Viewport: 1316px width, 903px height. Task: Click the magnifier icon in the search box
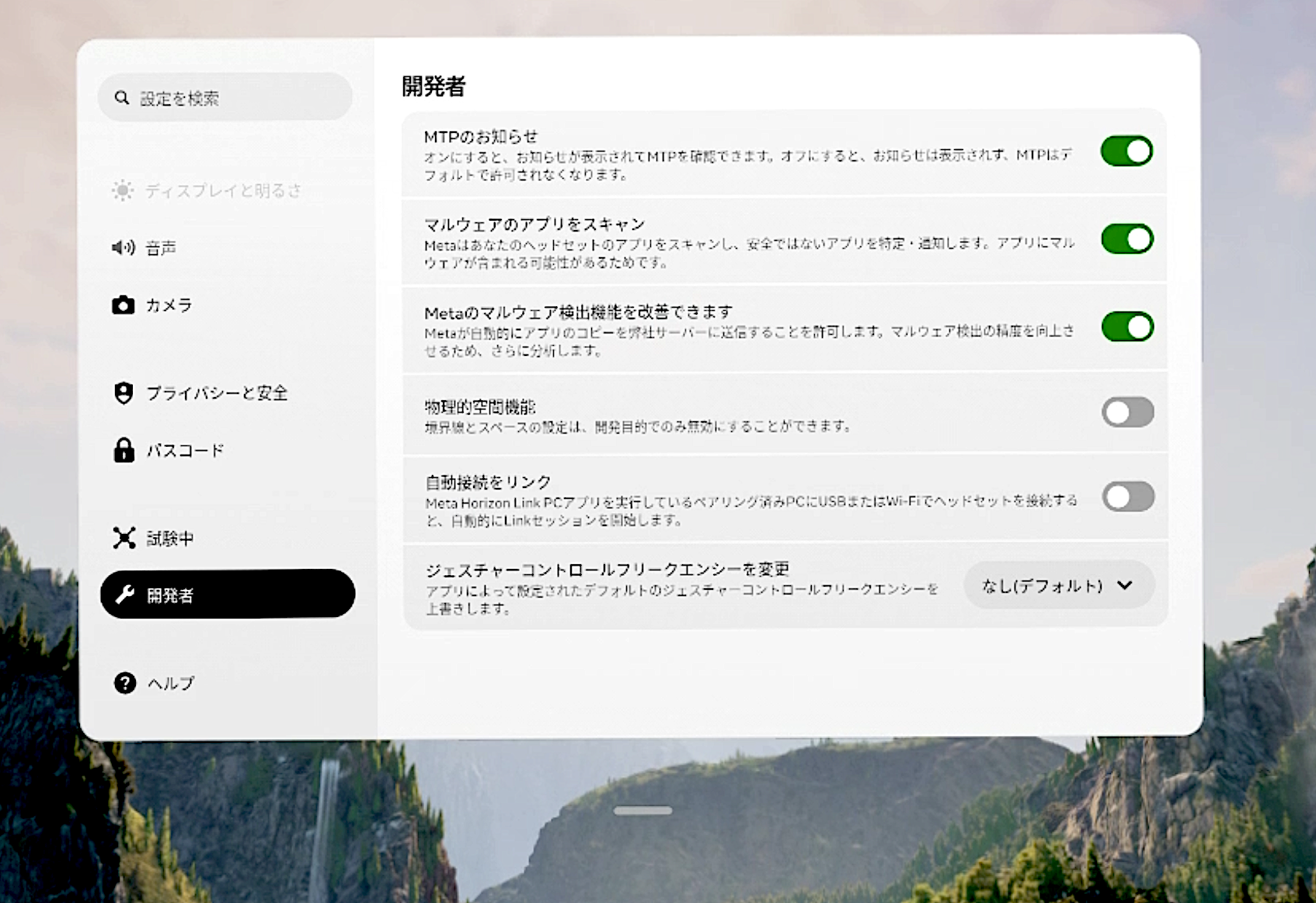pos(121,98)
